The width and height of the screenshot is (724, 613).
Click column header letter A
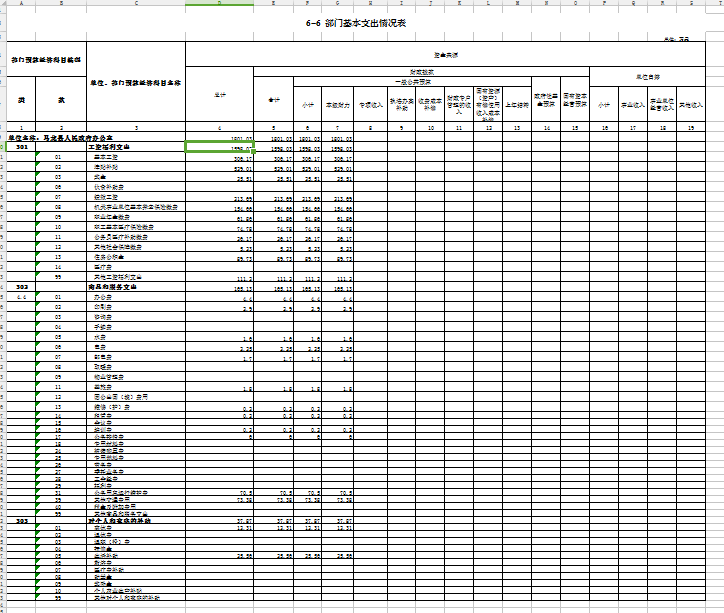click(x=20, y=4)
